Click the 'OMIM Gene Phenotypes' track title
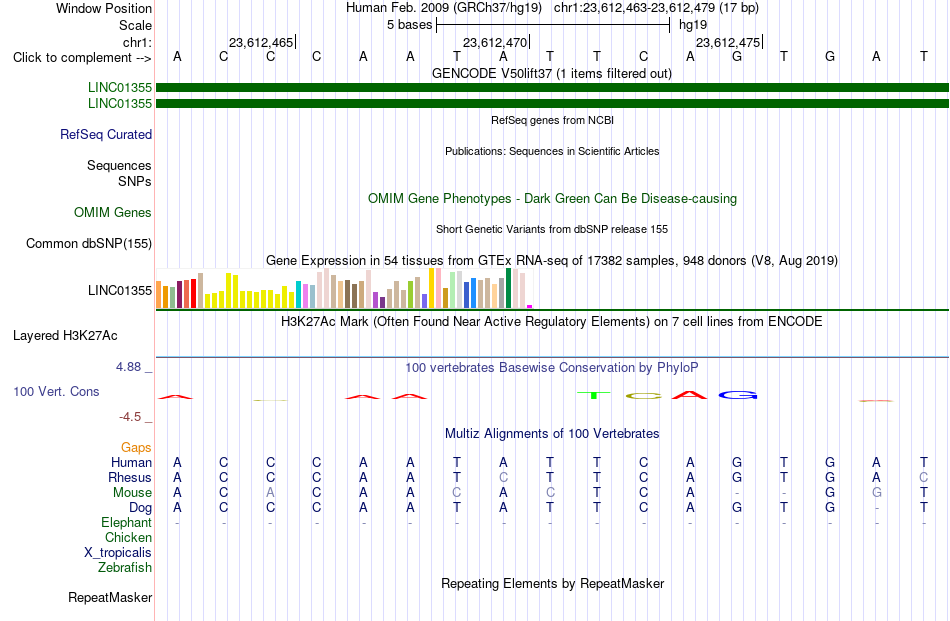The width and height of the screenshot is (950, 621). pos(553,199)
